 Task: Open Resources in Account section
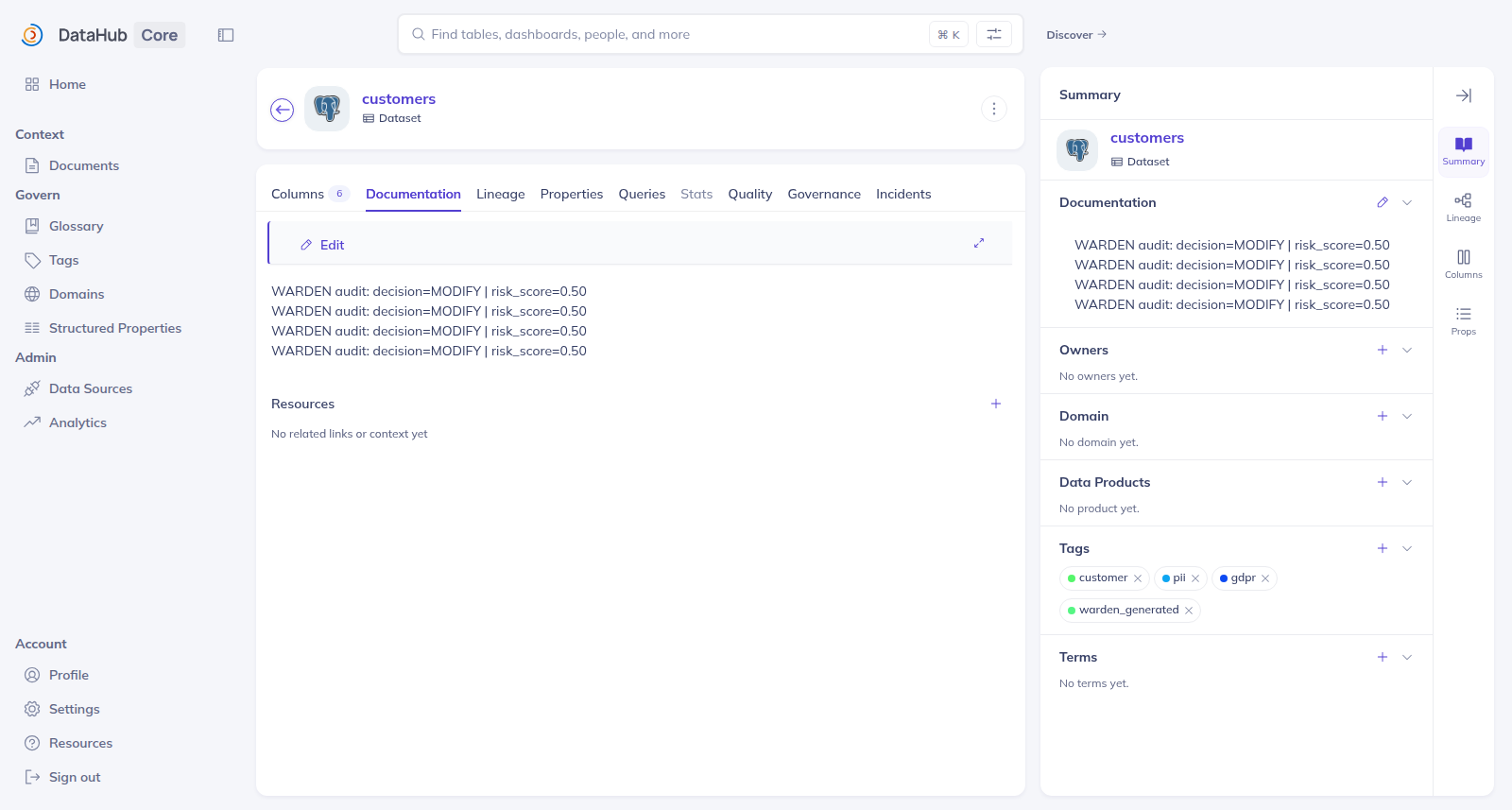(x=80, y=743)
